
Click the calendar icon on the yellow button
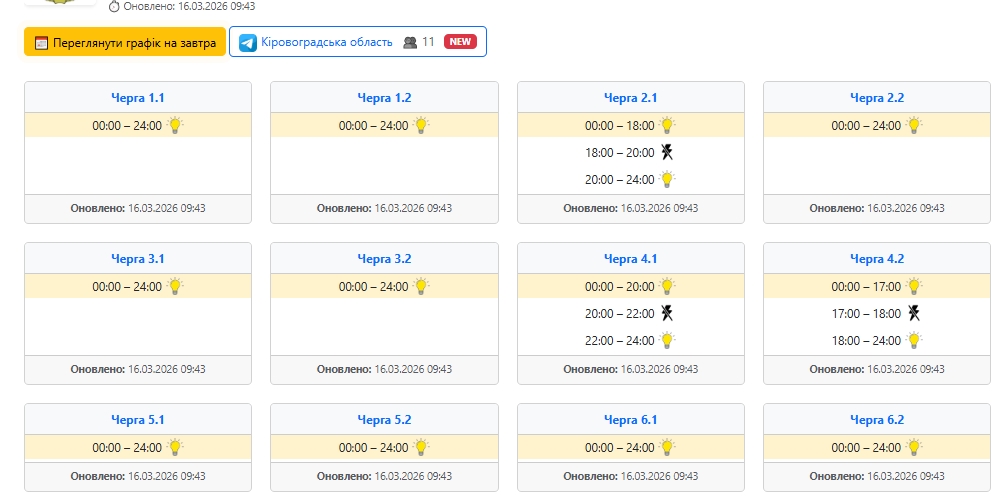[x=41, y=43]
